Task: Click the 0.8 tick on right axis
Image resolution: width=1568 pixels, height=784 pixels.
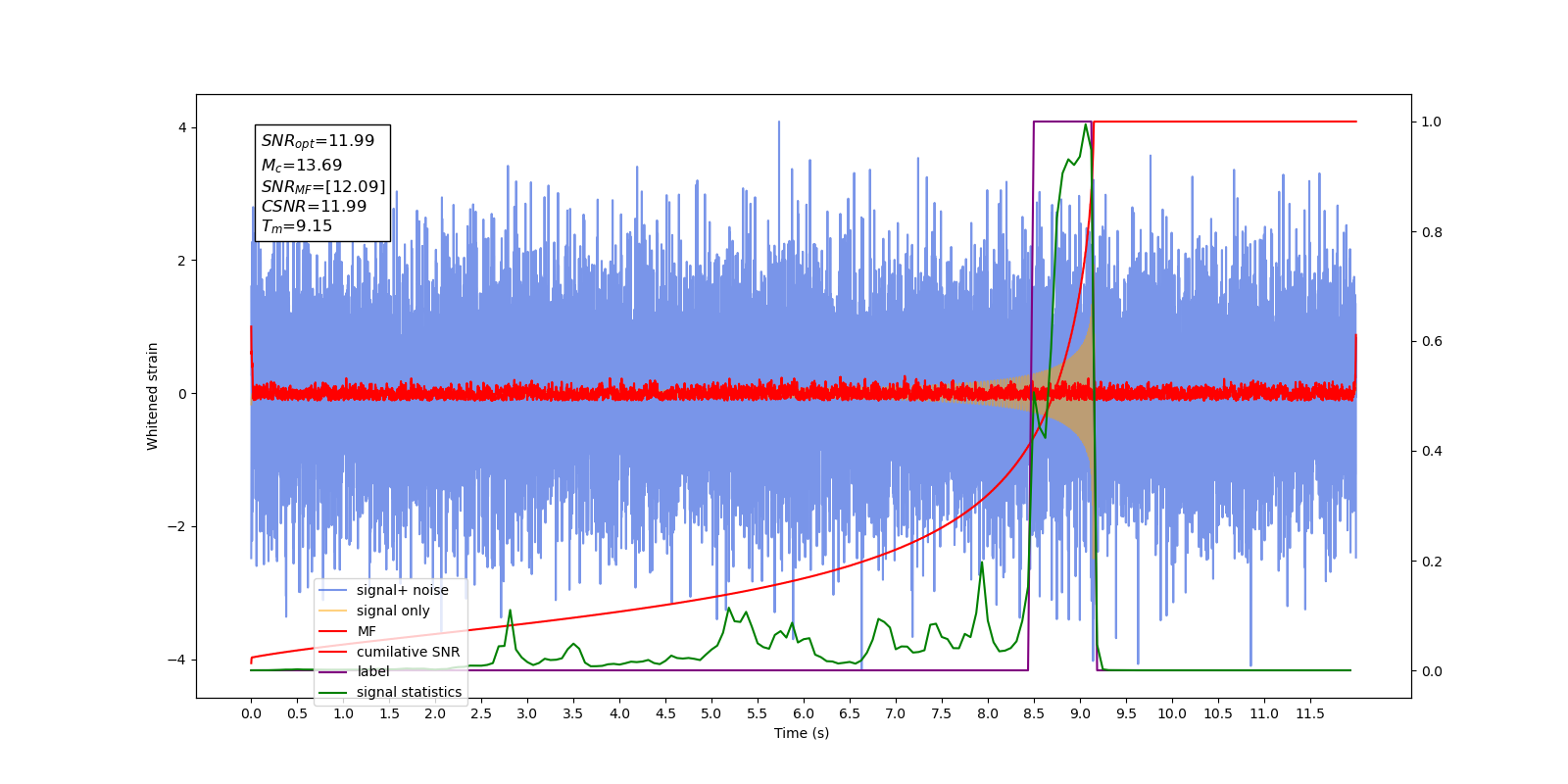Action: [1432, 232]
